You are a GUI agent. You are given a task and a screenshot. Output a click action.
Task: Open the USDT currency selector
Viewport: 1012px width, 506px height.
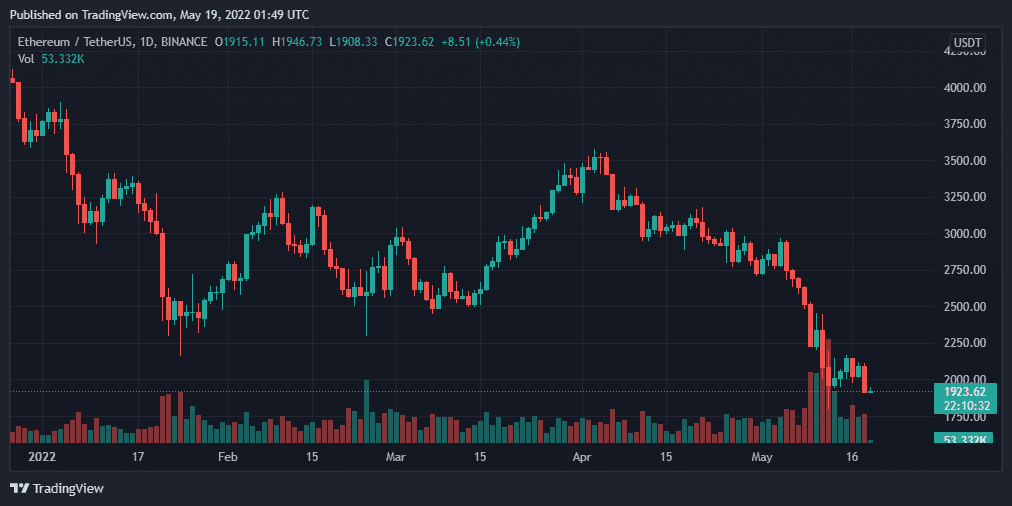(967, 43)
